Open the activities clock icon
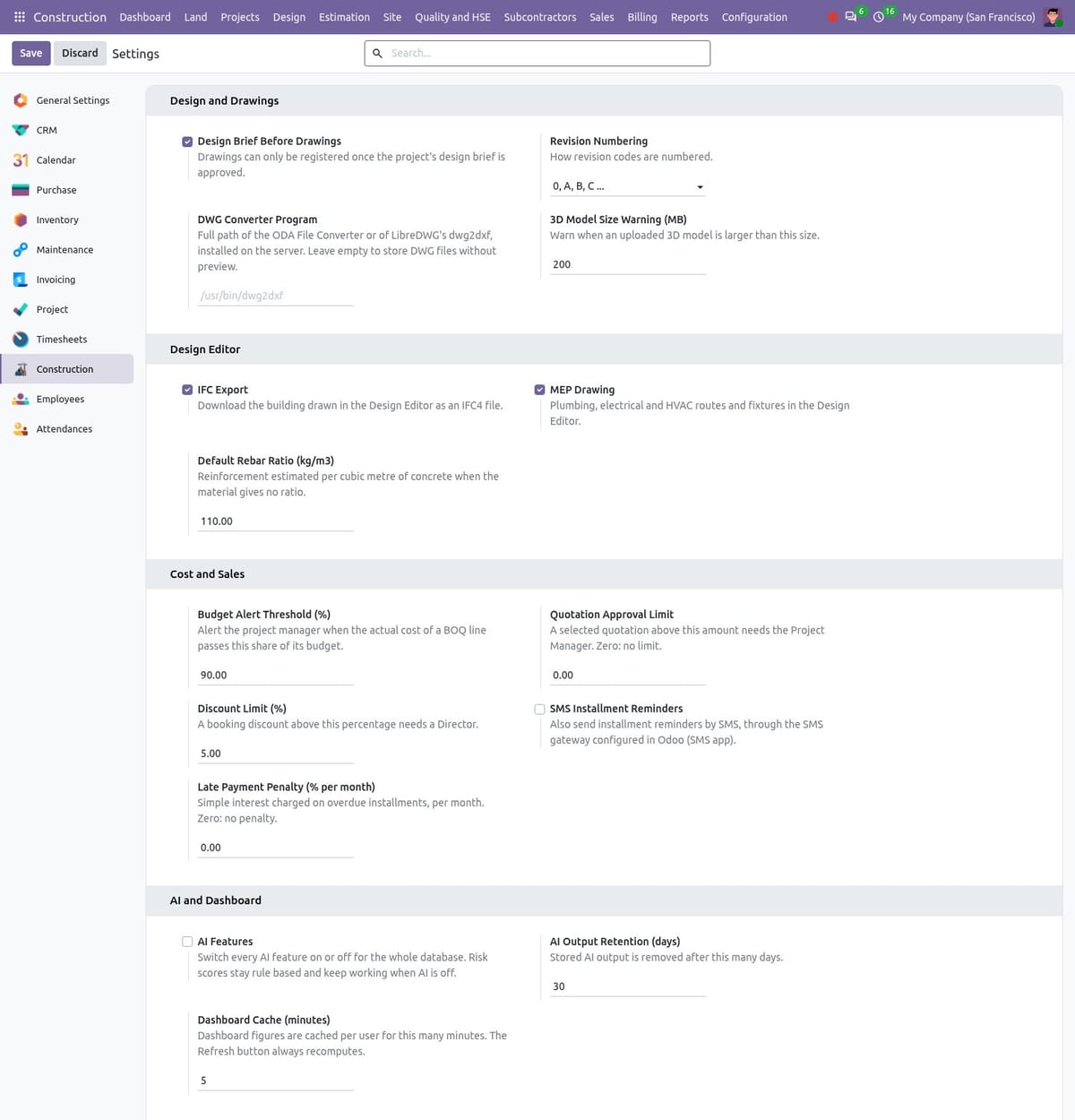The height and width of the screenshot is (1120, 1075). pos(879,17)
